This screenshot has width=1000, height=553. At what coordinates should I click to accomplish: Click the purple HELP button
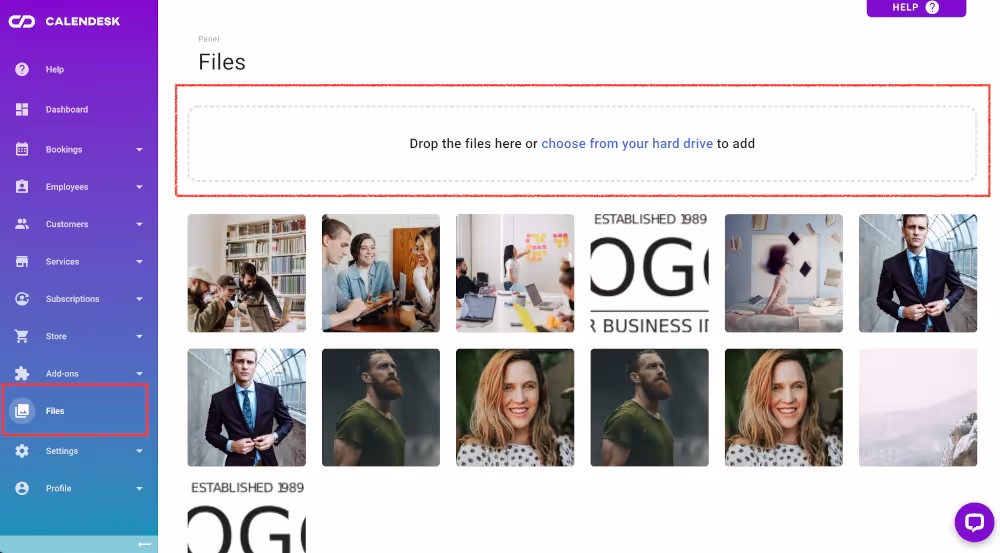click(916, 8)
